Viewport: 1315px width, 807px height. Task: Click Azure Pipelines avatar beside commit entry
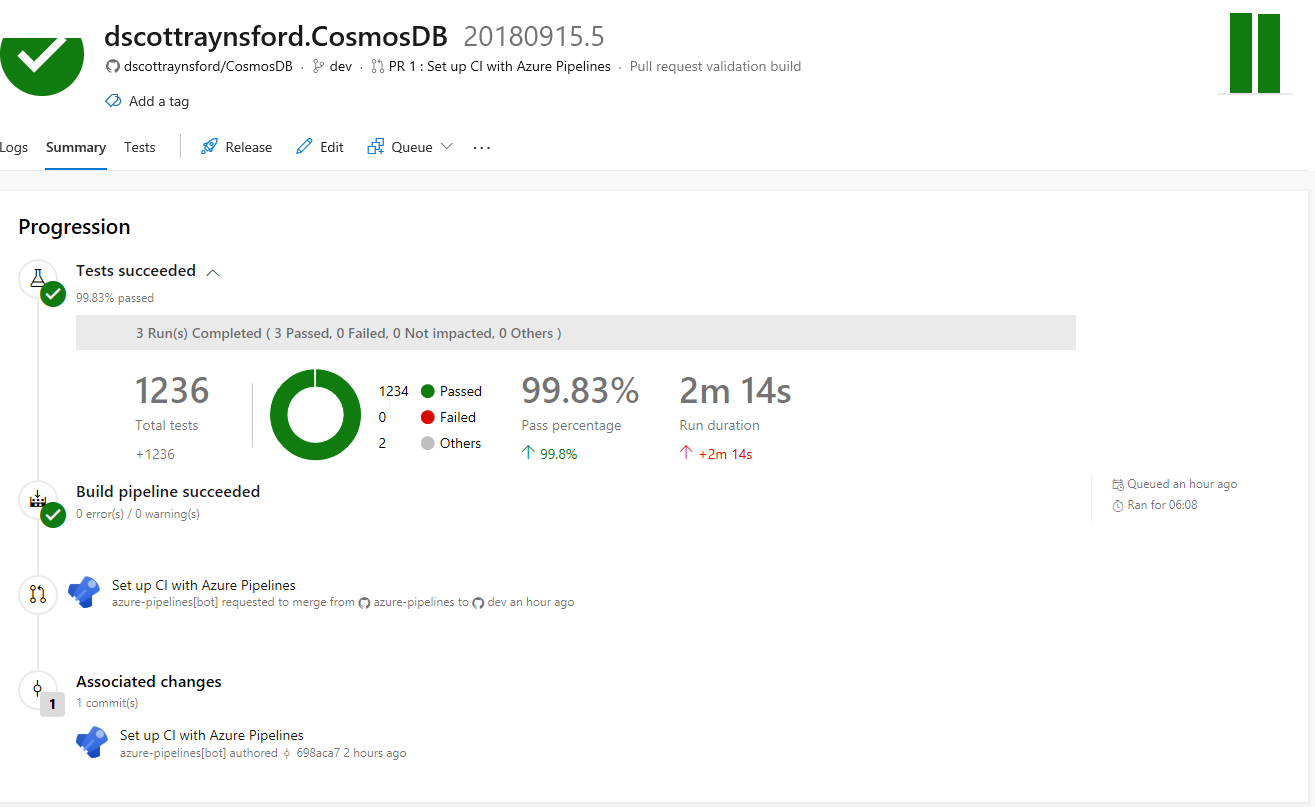click(x=92, y=742)
